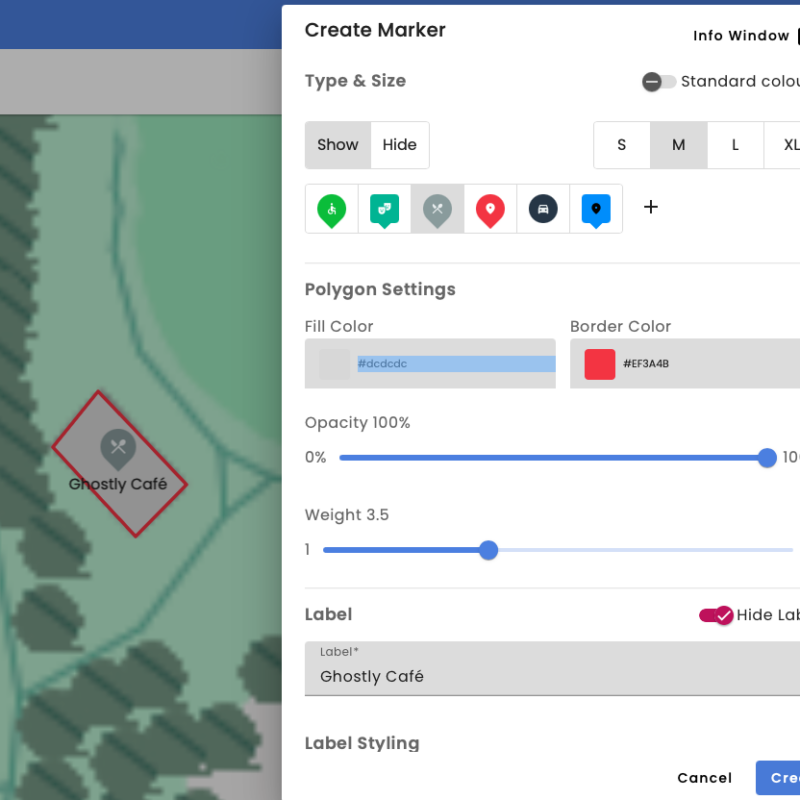This screenshot has width=800, height=800.
Task: Select the Hide option
Action: tap(399, 145)
